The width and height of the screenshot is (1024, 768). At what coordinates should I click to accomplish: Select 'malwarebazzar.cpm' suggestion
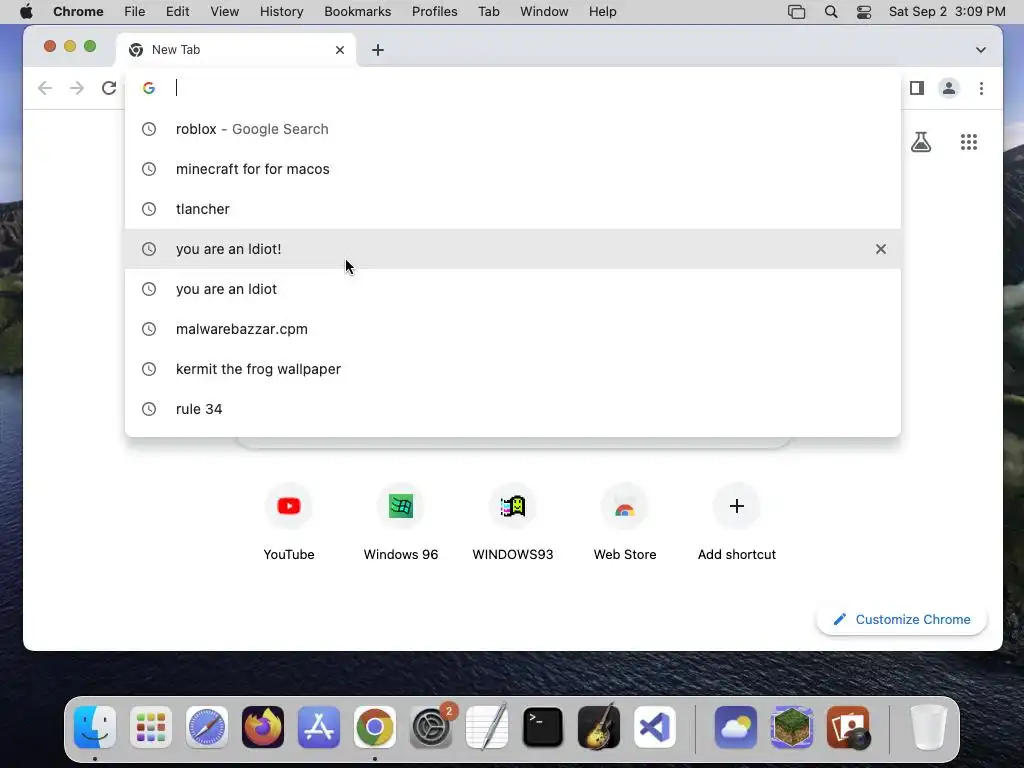pyautogui.click(x=513, y=328)
